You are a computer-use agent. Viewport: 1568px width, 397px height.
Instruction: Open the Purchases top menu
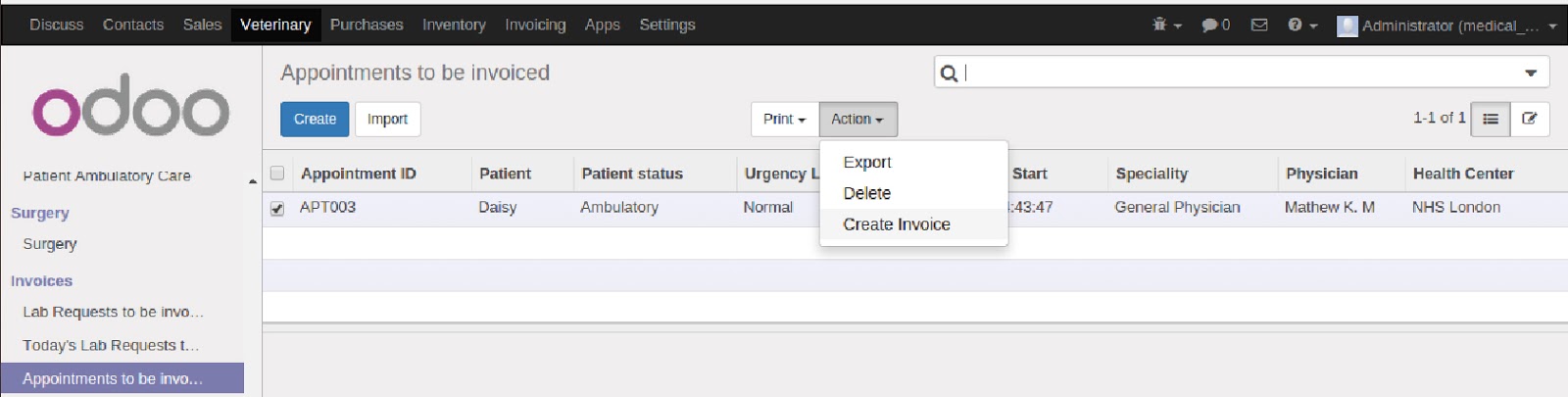pyautogui.click(x=367, y=25)
